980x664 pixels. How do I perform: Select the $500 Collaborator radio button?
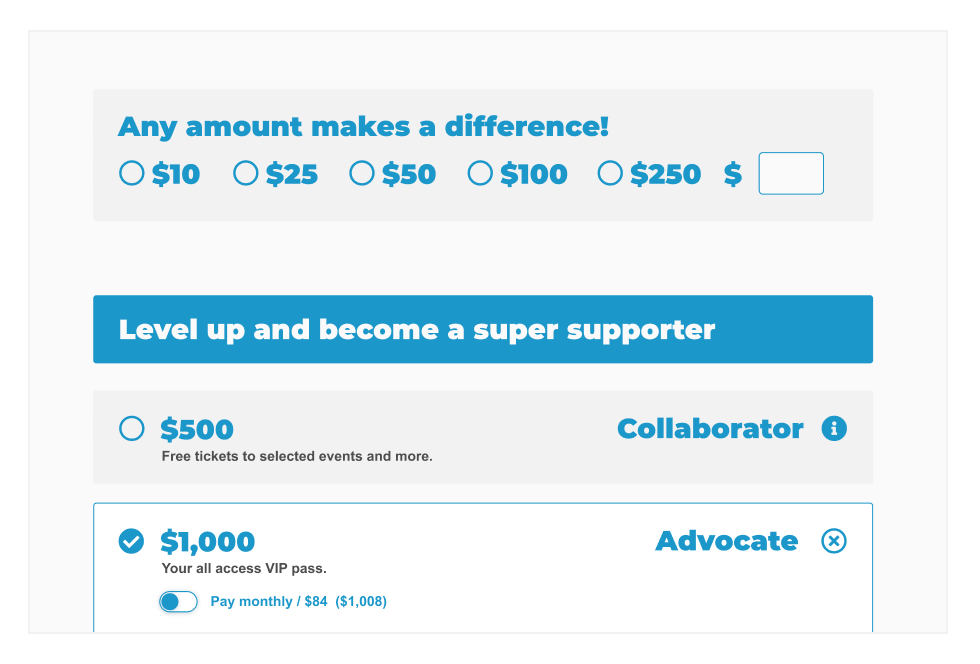132,429
